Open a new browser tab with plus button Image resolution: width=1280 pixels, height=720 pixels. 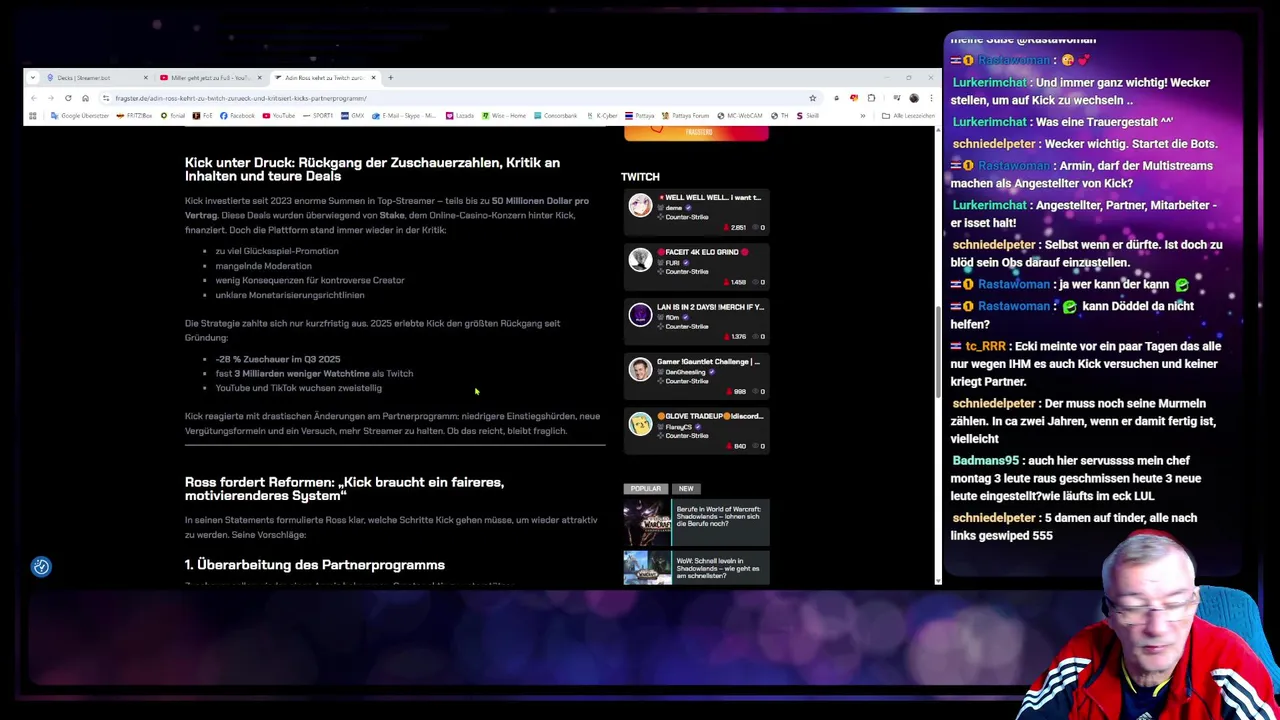pos(391,78)
